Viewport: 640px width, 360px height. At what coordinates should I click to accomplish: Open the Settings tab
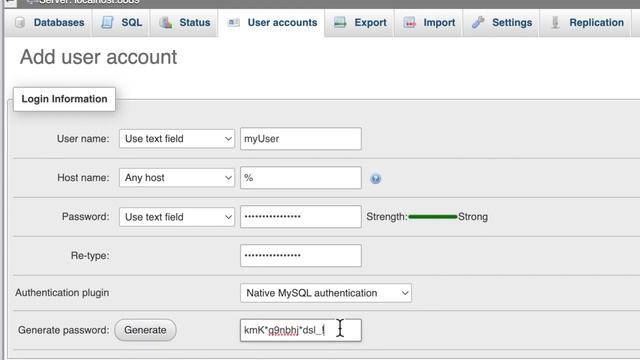coord(501,23)
